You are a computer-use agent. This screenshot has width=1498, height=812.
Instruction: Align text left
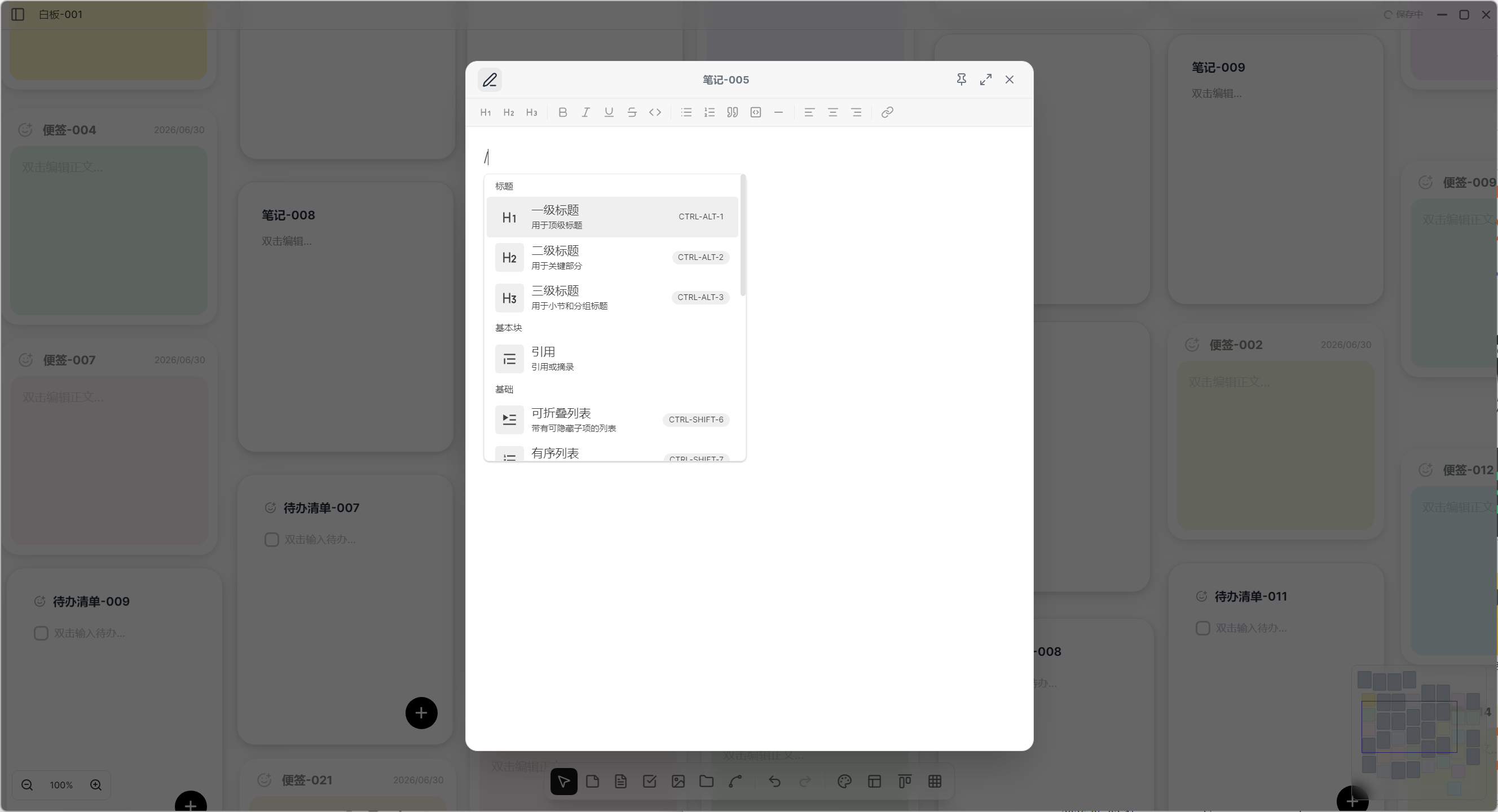(x=809, y=113)
